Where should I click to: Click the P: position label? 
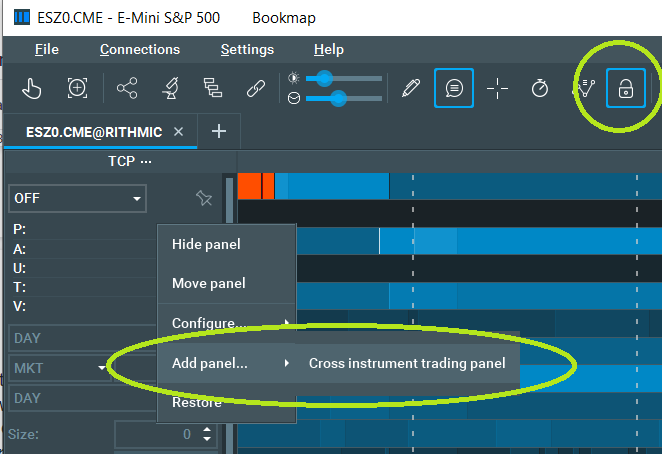click(19, 229)
